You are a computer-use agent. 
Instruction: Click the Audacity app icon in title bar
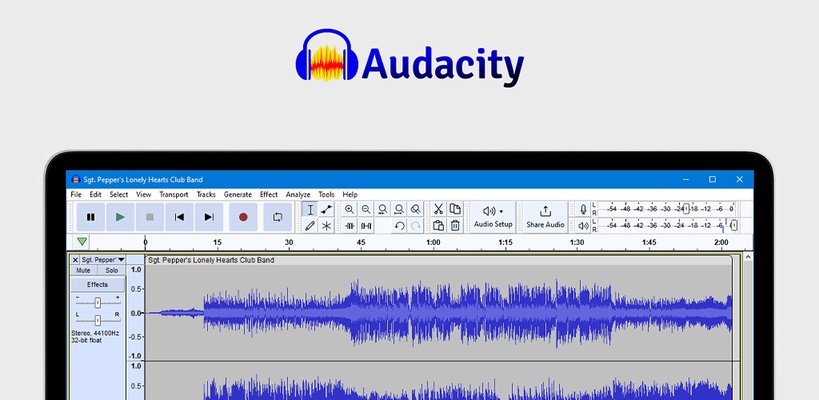[x=75, y=179]
